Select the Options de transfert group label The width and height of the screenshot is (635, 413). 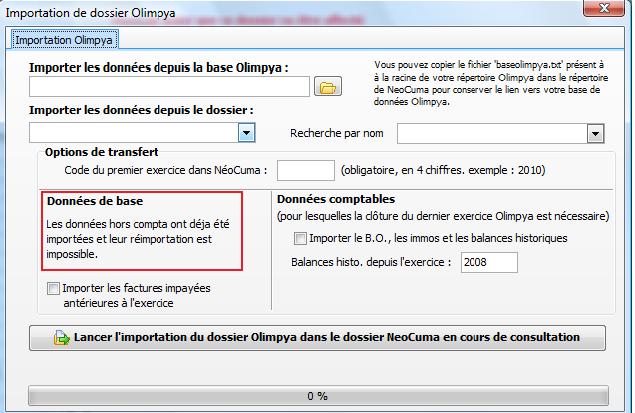(101, 152)
